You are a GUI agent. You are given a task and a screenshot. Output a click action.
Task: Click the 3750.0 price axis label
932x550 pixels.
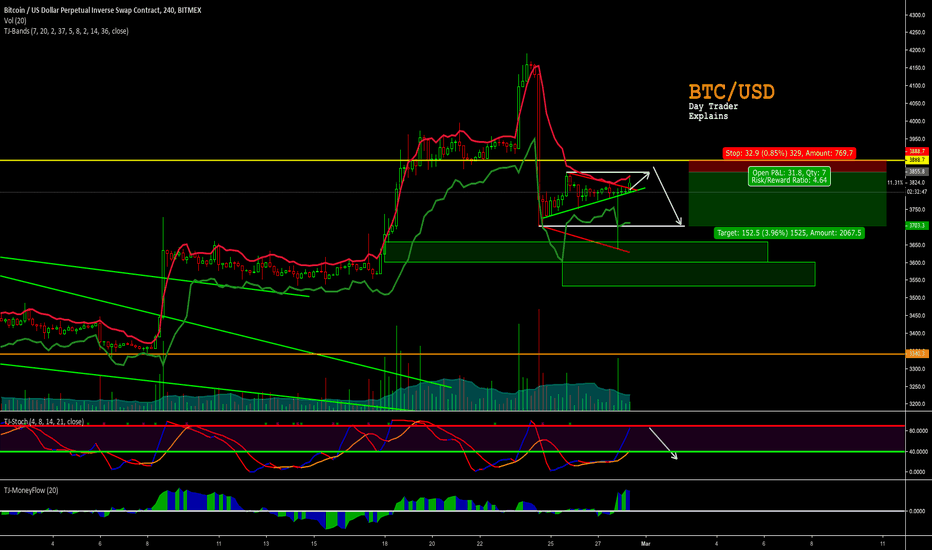[x=917, y=209]
